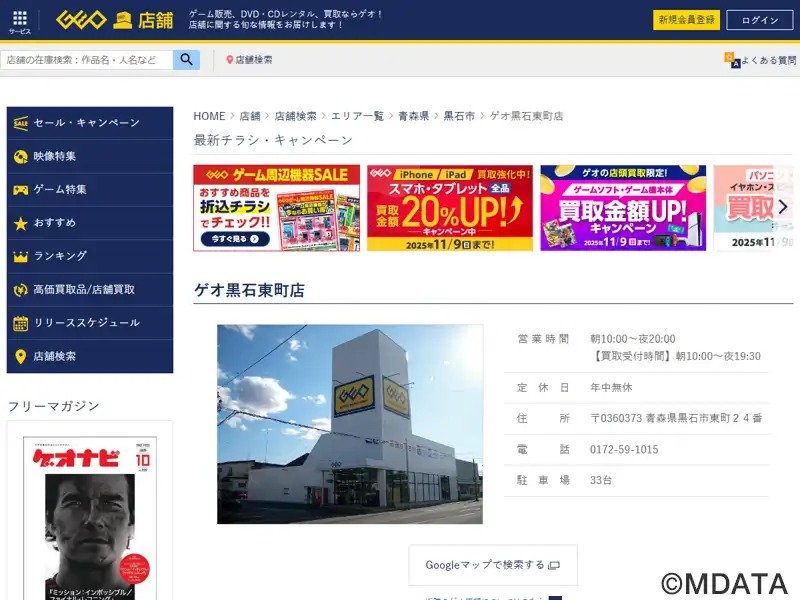
Task: Click ゲオ黒石東町店 in the breadcrumb
Action: tap(527, 116)
